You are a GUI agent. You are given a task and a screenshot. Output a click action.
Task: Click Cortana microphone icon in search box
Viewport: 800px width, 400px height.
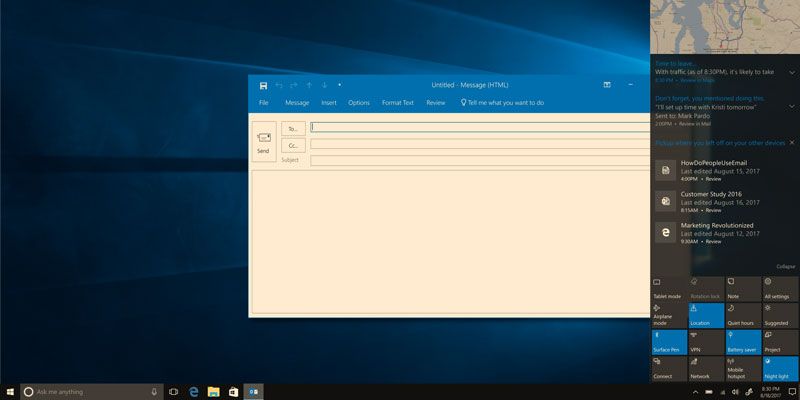click(154, 391)
